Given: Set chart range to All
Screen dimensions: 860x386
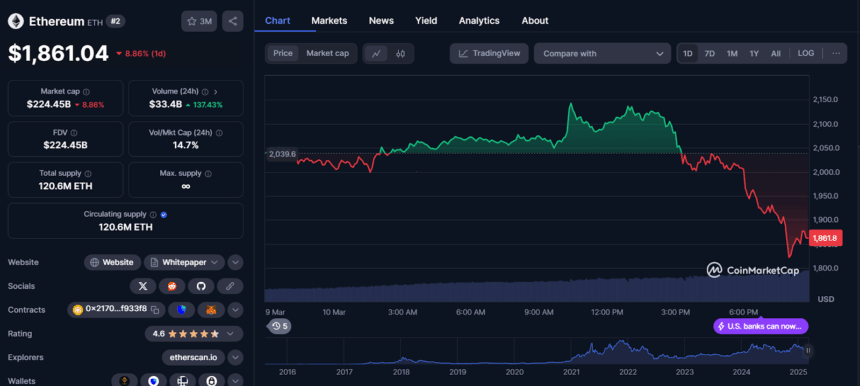Looking at the screenshot, I should [776, 53].
